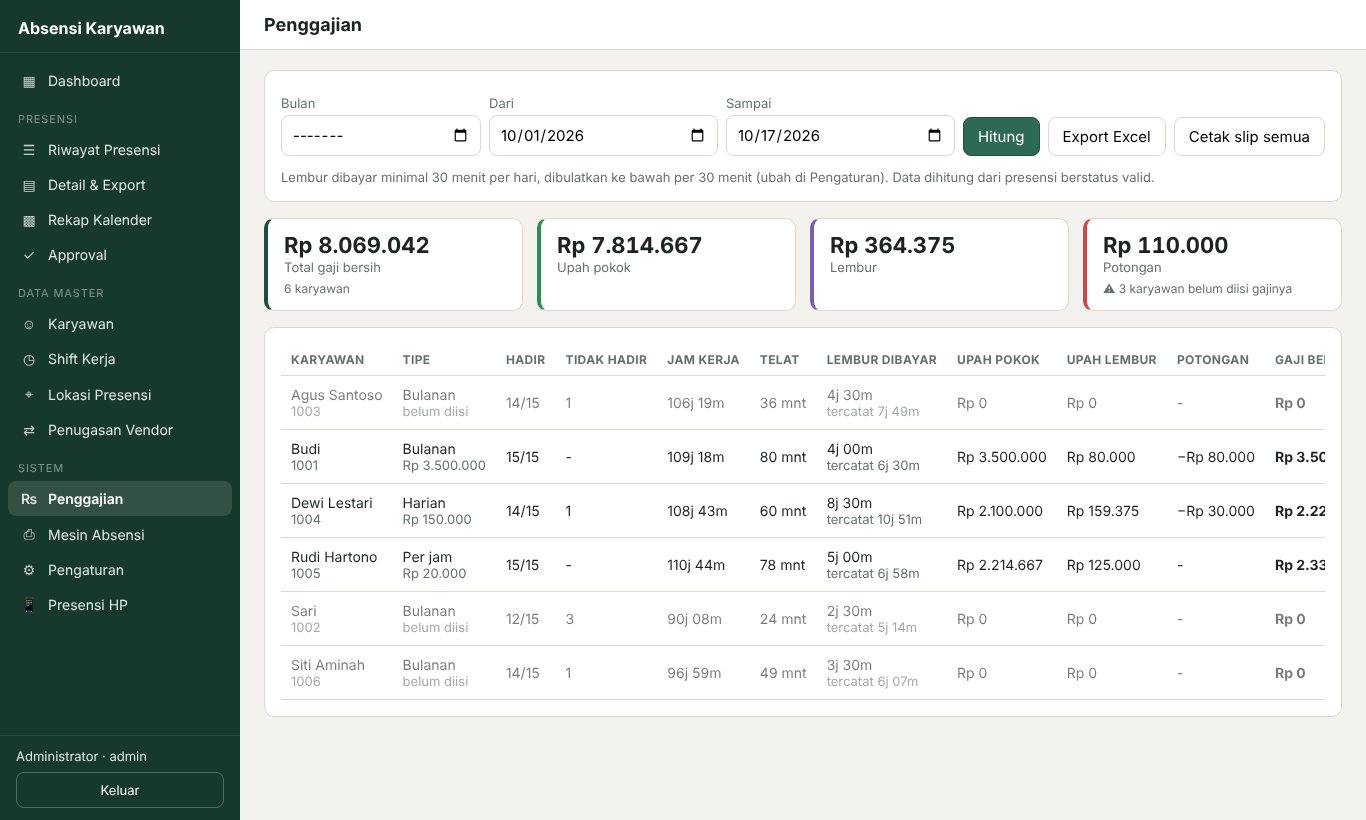Click the Detail & Export table icon
Image resolution: width=1366 pixels, height=820 pixels.
29,185
